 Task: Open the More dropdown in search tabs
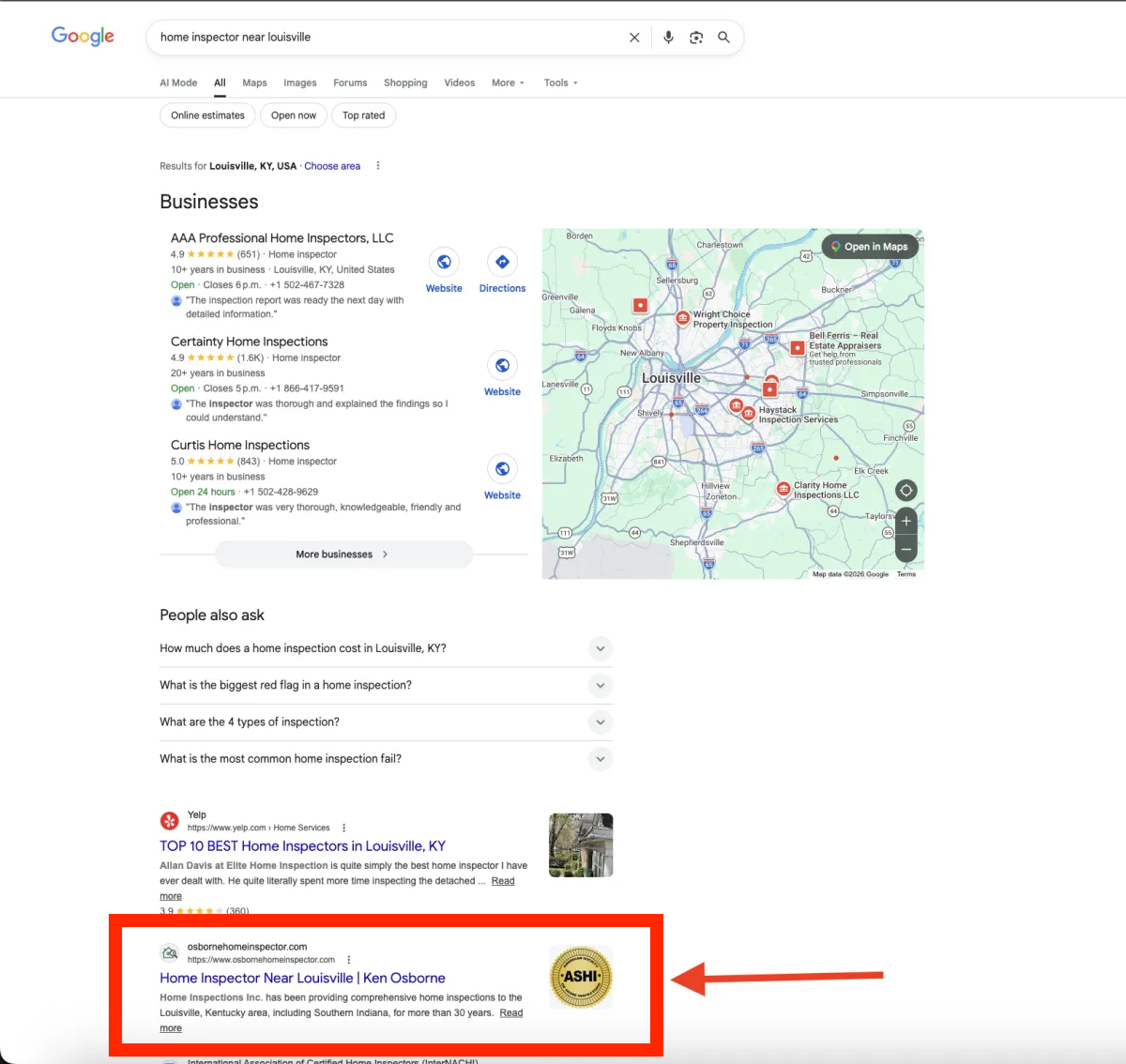click(508, 83)
